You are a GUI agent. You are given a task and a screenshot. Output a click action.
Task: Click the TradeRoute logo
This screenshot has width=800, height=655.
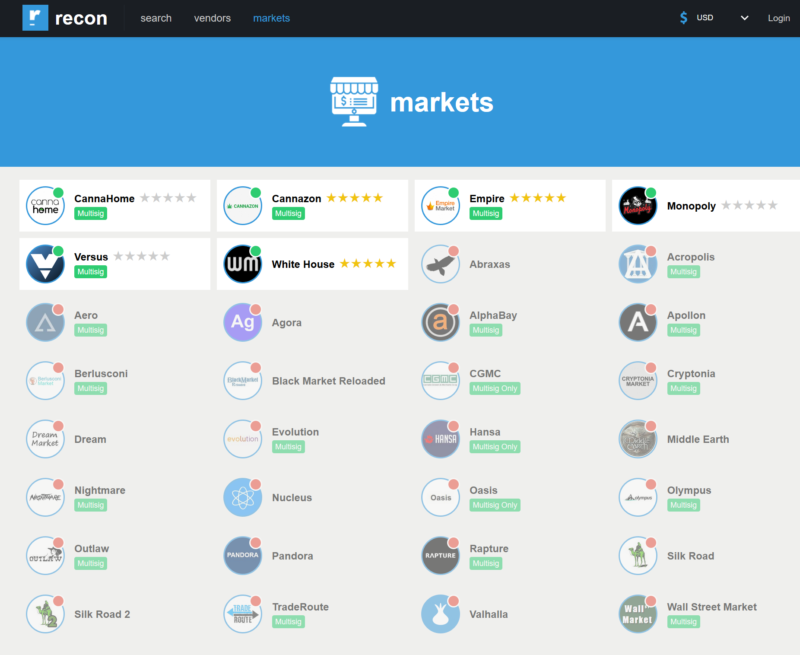tap(243, 614)
